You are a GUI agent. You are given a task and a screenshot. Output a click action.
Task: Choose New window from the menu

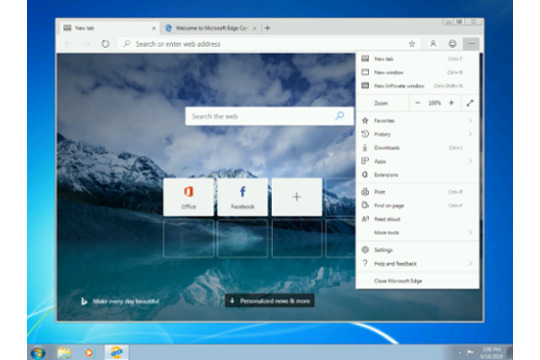coord(417,72)
